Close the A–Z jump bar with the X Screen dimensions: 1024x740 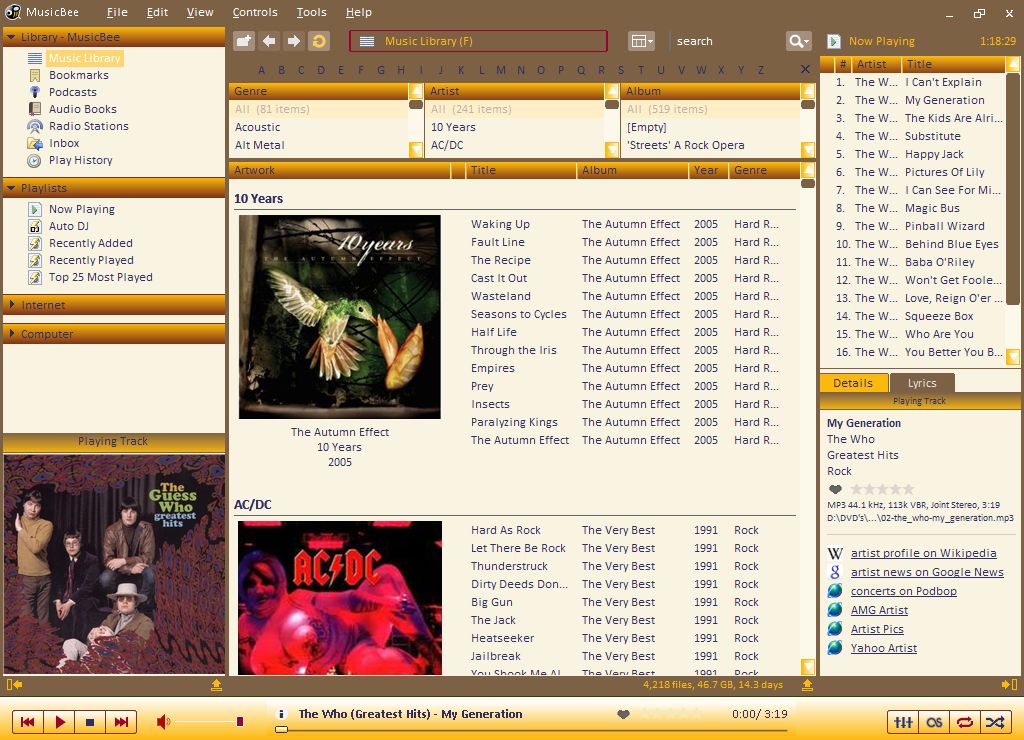pos(805,69)
